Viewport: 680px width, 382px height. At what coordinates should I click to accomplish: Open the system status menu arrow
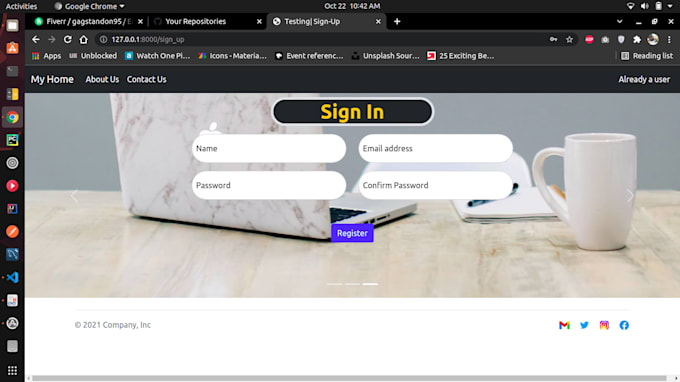point(670,6)
